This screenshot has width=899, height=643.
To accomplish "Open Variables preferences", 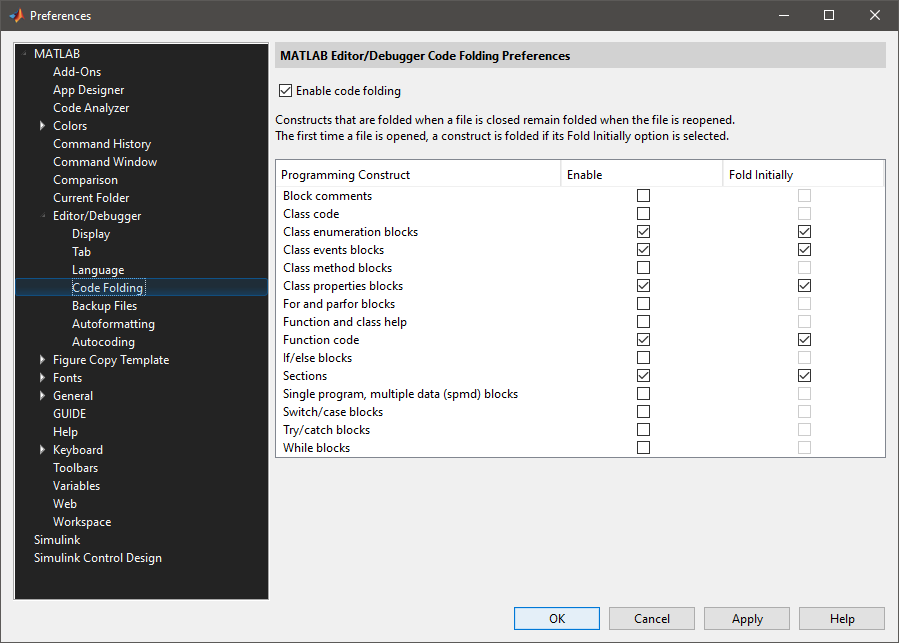I will (76, 486).
